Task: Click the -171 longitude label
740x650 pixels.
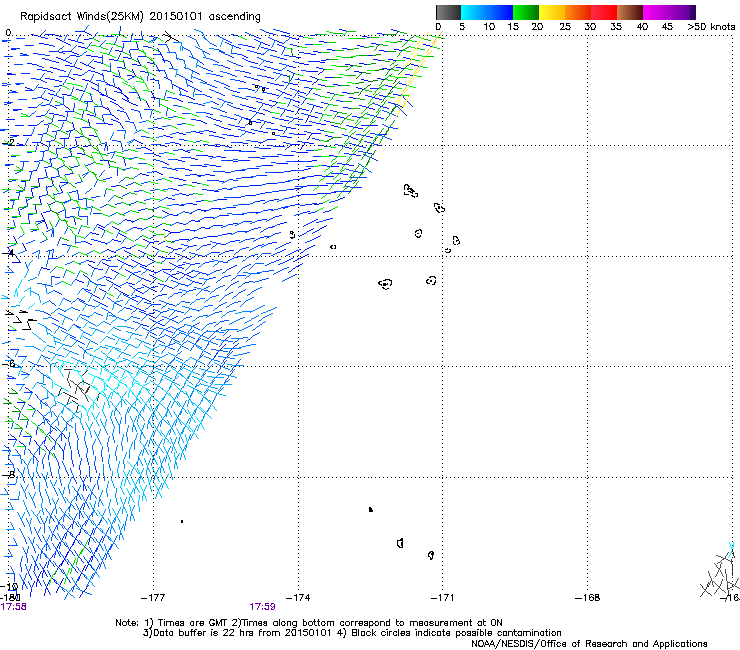Action: (442, 598)
